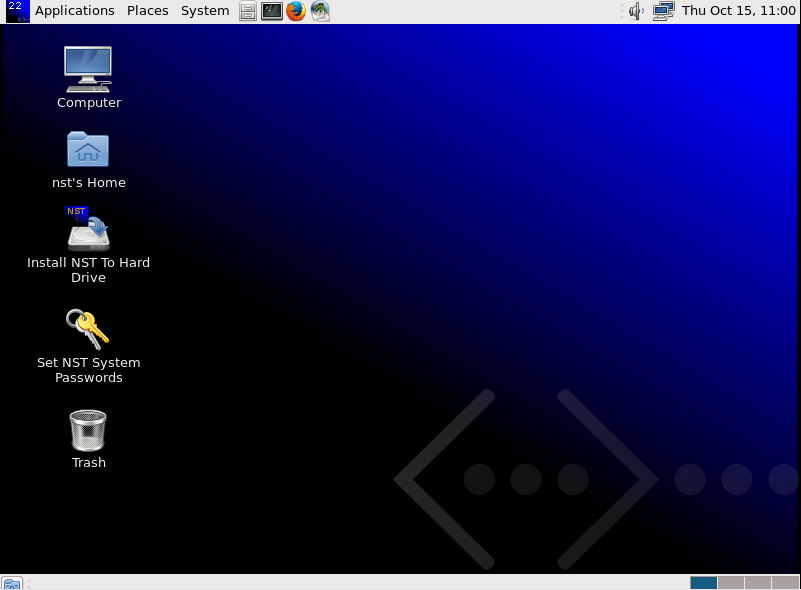Open the network connections tray icon

click(663, 11)
